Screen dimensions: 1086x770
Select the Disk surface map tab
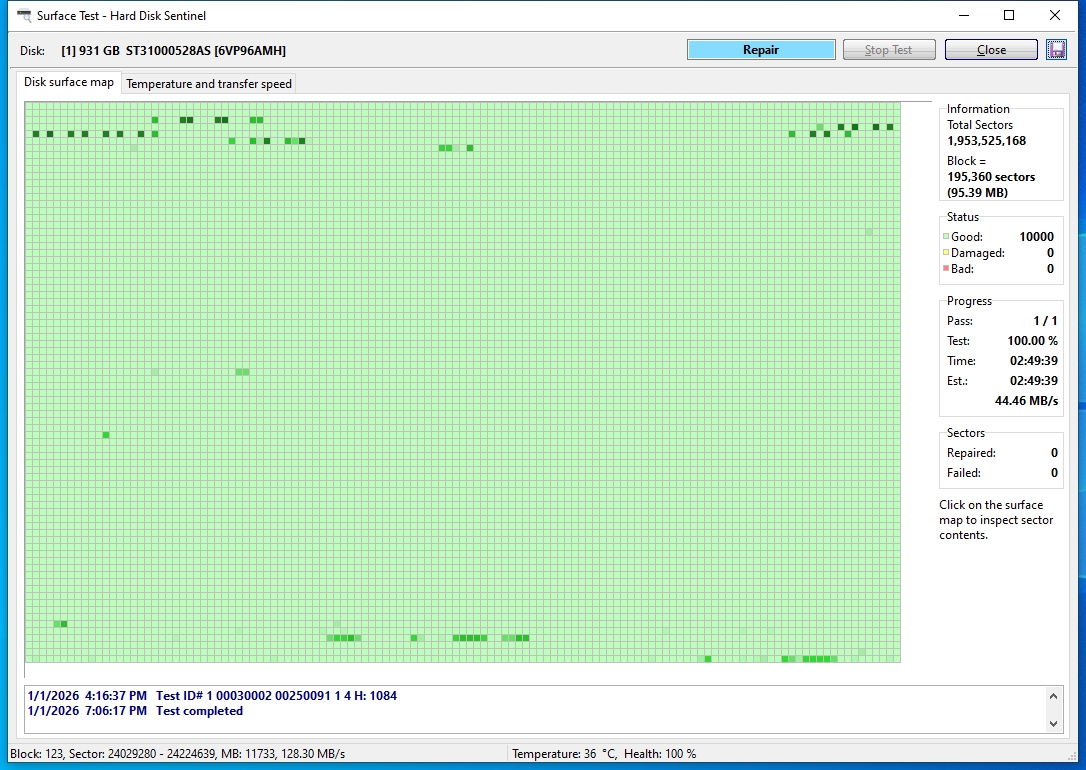pos(69,83)
